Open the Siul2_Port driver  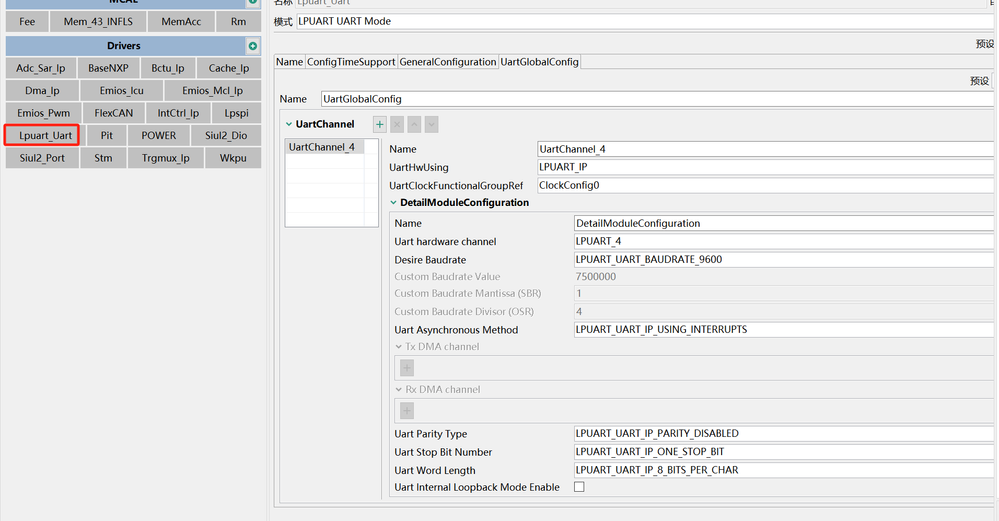click(x=42, y=158)
